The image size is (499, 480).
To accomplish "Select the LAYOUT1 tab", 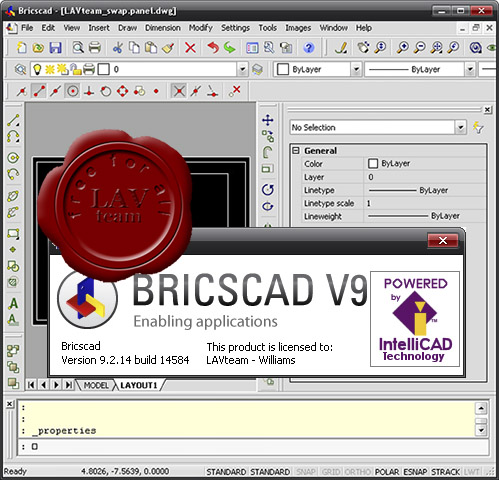I will point(138,385).
